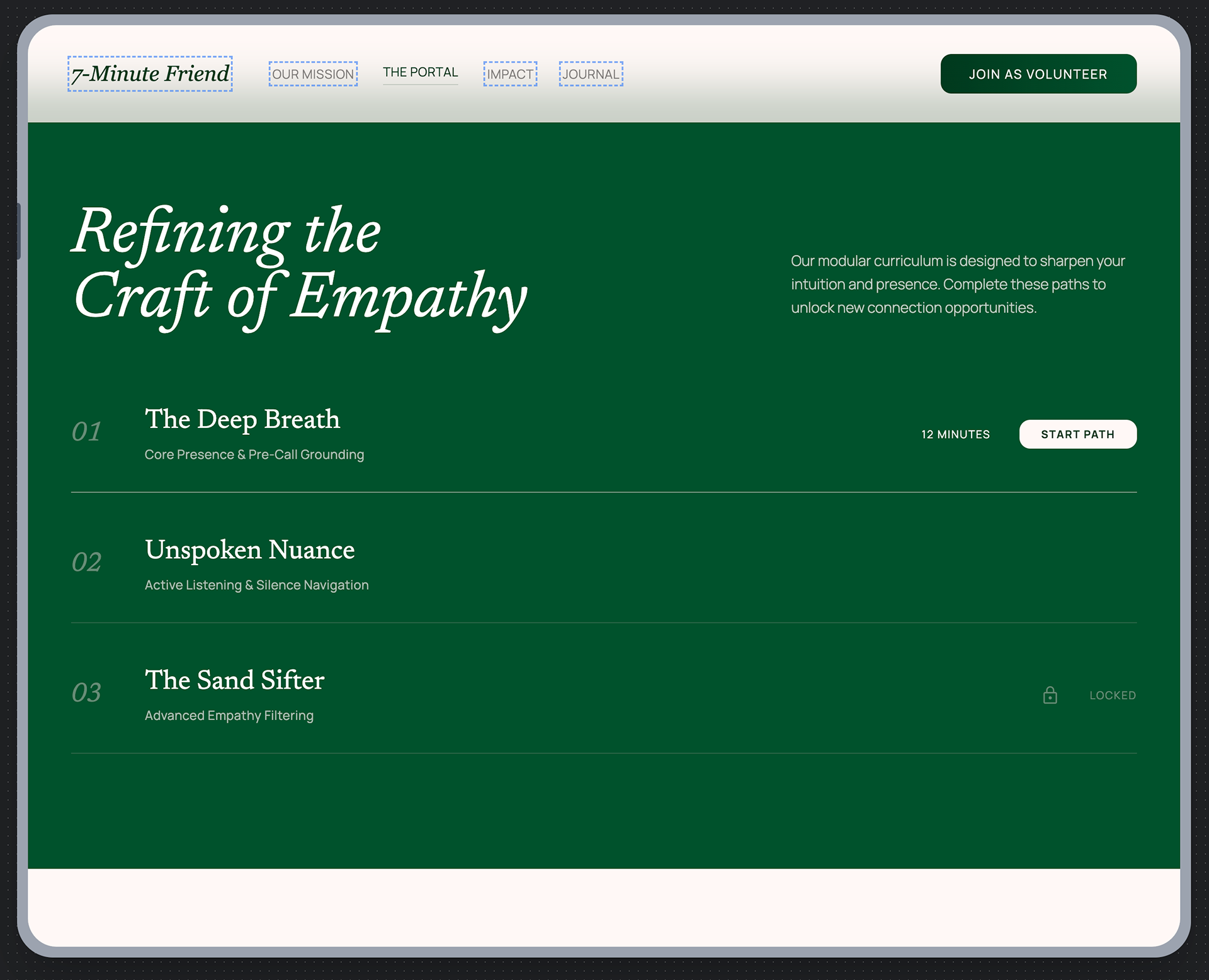This screenshot has height=980, width=1209.
Task: Click module number 02
Action: [86, 562]
